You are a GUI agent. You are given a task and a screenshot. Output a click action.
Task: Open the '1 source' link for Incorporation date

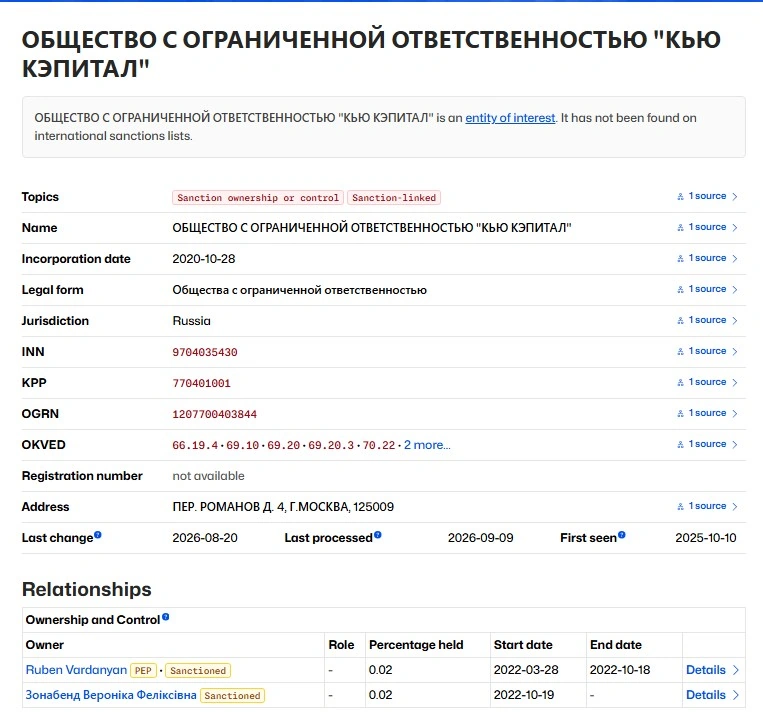[707, 258]
